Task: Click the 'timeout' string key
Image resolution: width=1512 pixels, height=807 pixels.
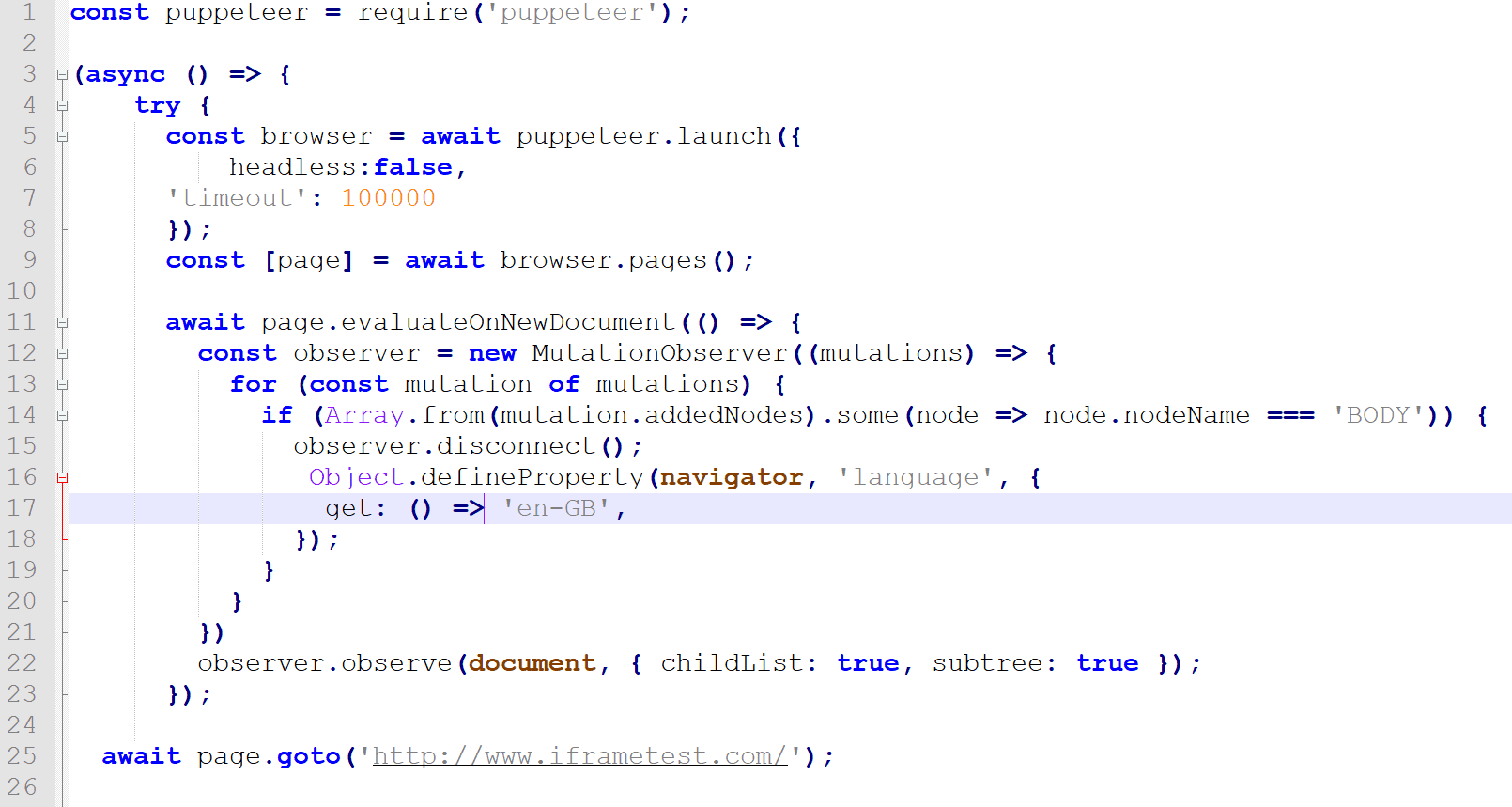Action: [x=238, y=198]
